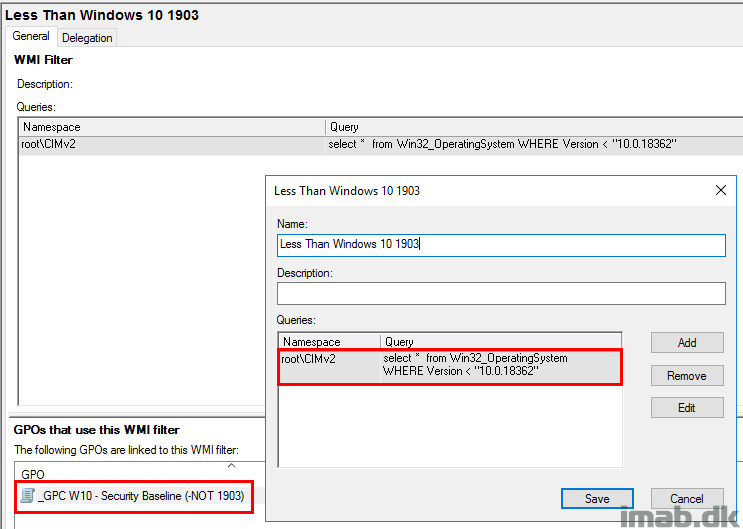The image size is (743, 529).
Task: Click the select from Win32_OperatingSystem query text in main pane
Action: (502, 144)
